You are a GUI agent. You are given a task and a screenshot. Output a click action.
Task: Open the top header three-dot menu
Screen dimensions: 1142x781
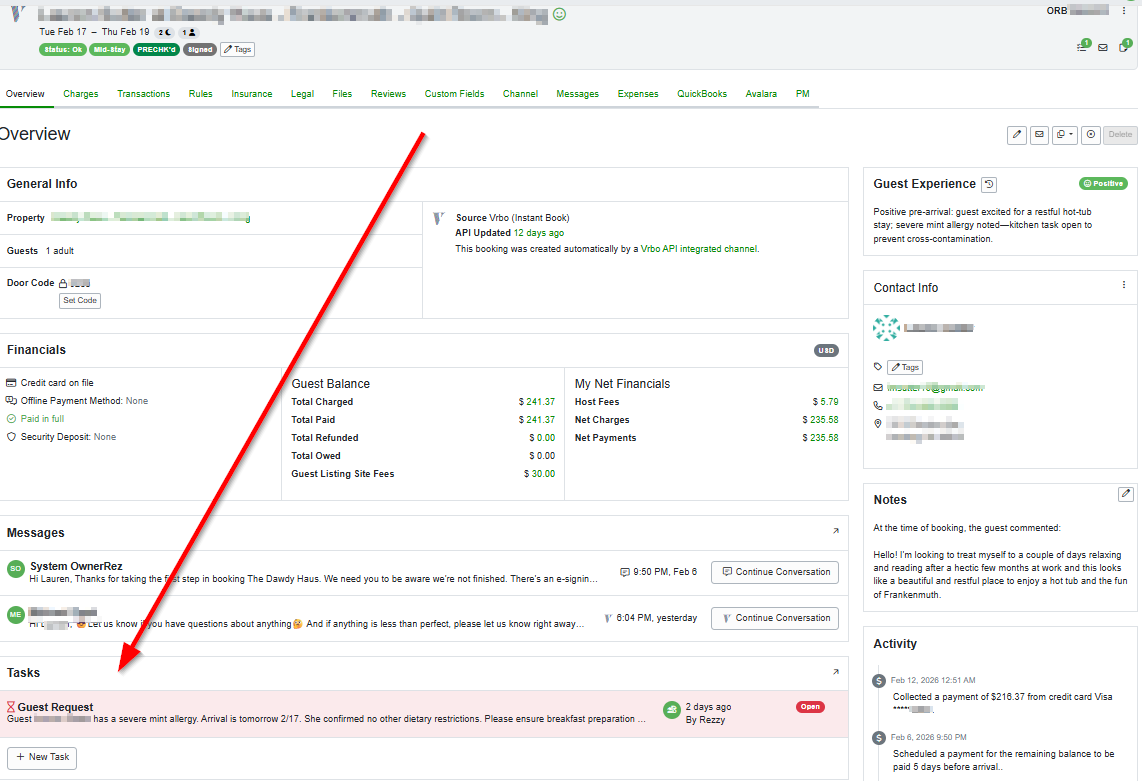1124,11
